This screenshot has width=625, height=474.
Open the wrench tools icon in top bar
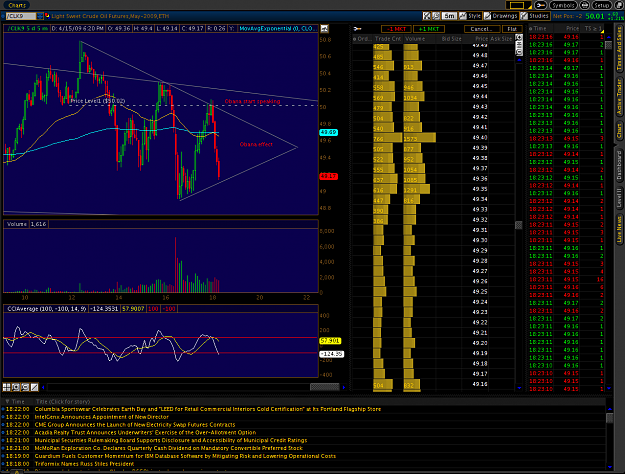540,5
